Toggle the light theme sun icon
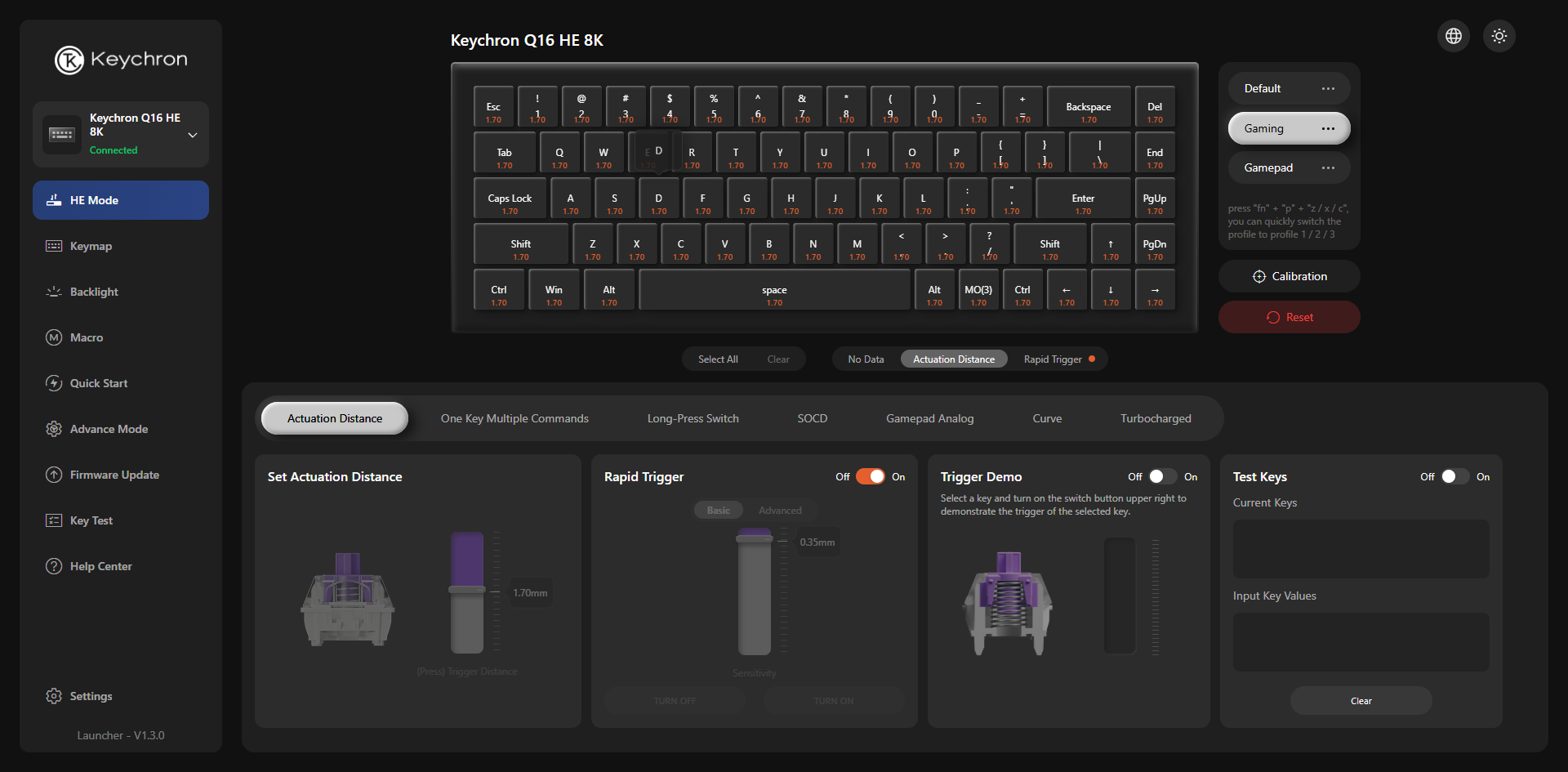The image size is (1568, 772). pos(1499,36)
